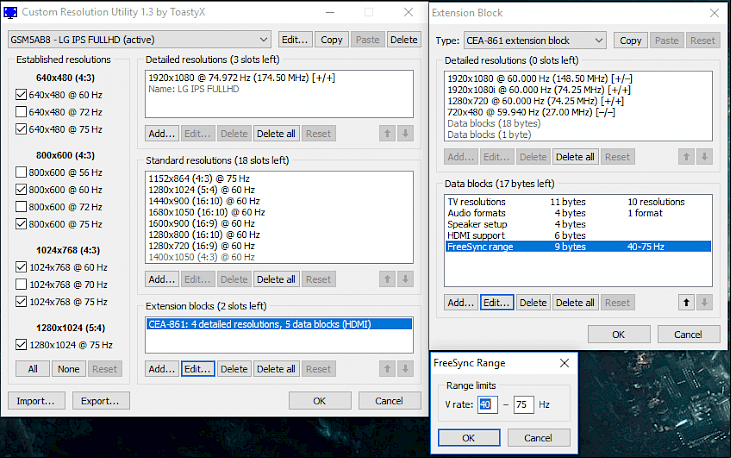This screenshot has width=731, height=458.
Task: Move FreeSync range up with arrow button
Action: point(686,303)
